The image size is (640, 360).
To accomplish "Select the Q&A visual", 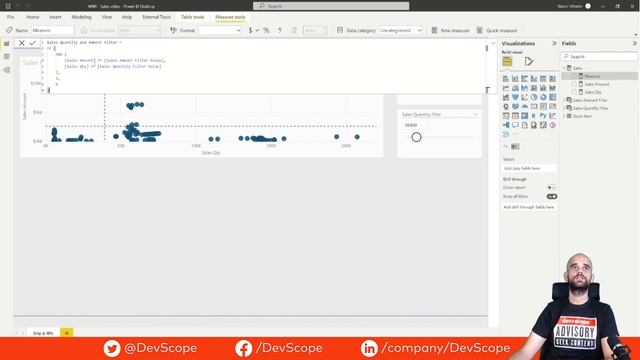I will coord(515,125).
